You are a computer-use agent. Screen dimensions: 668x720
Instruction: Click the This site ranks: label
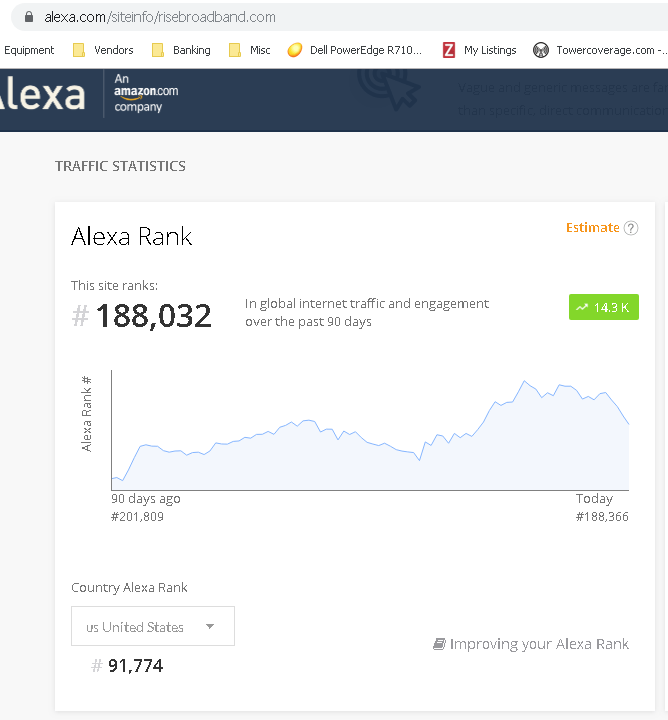click(114, 286)
